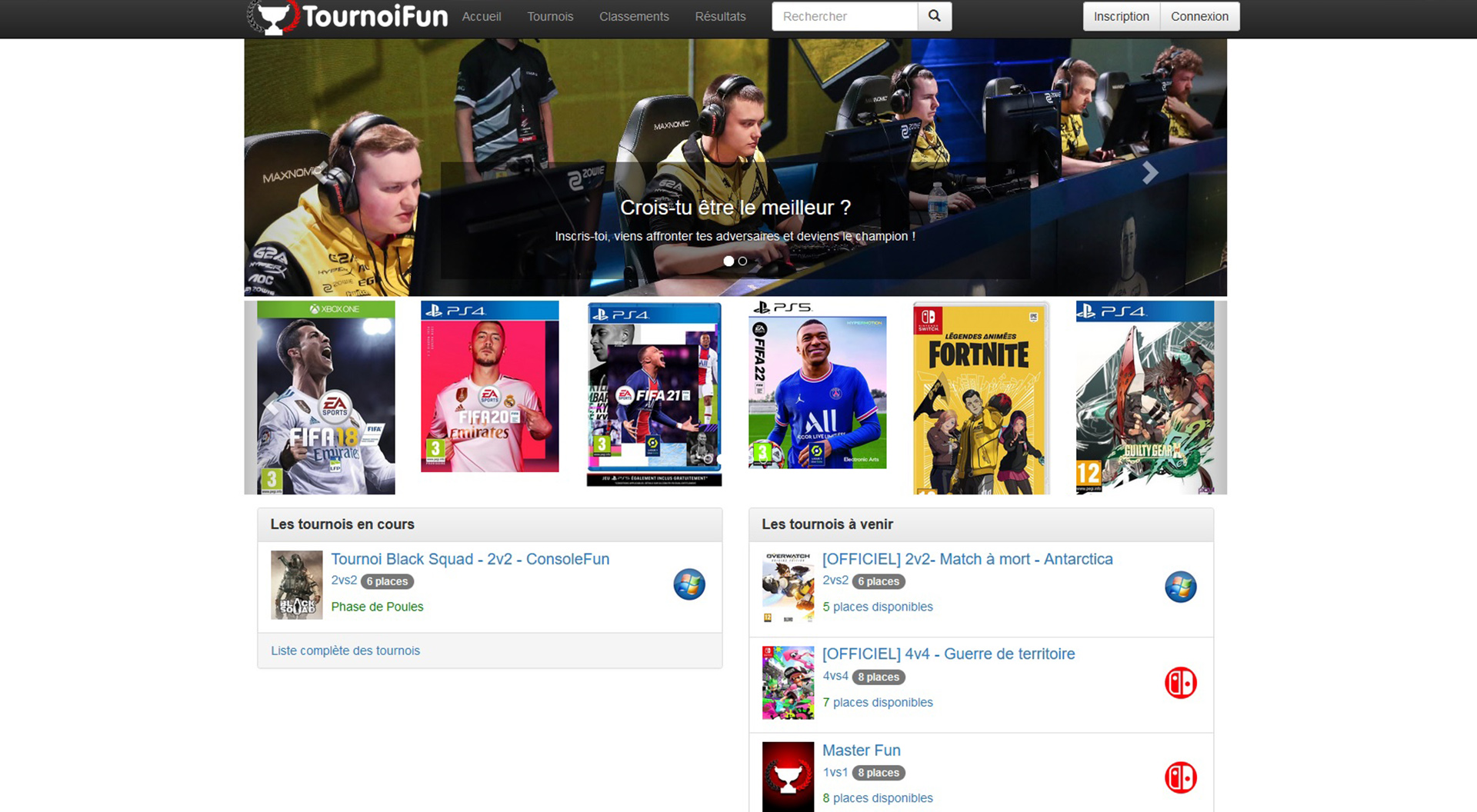Advance the banner with the right chevron

click(x=1150, y=173)
